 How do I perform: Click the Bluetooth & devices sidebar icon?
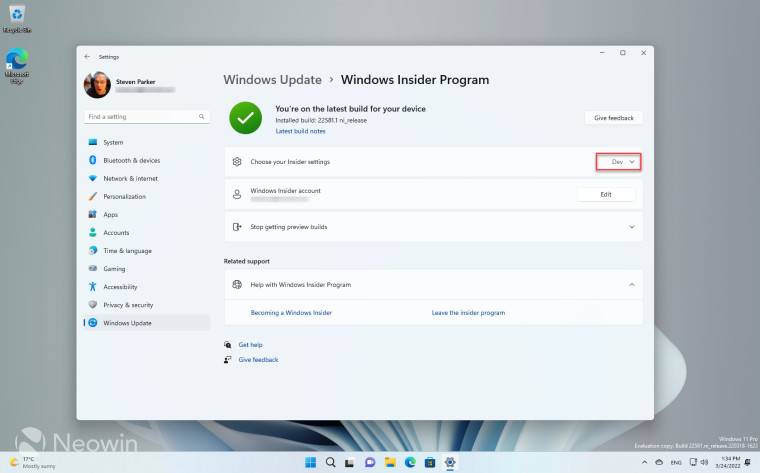click(x=93, y=160)
